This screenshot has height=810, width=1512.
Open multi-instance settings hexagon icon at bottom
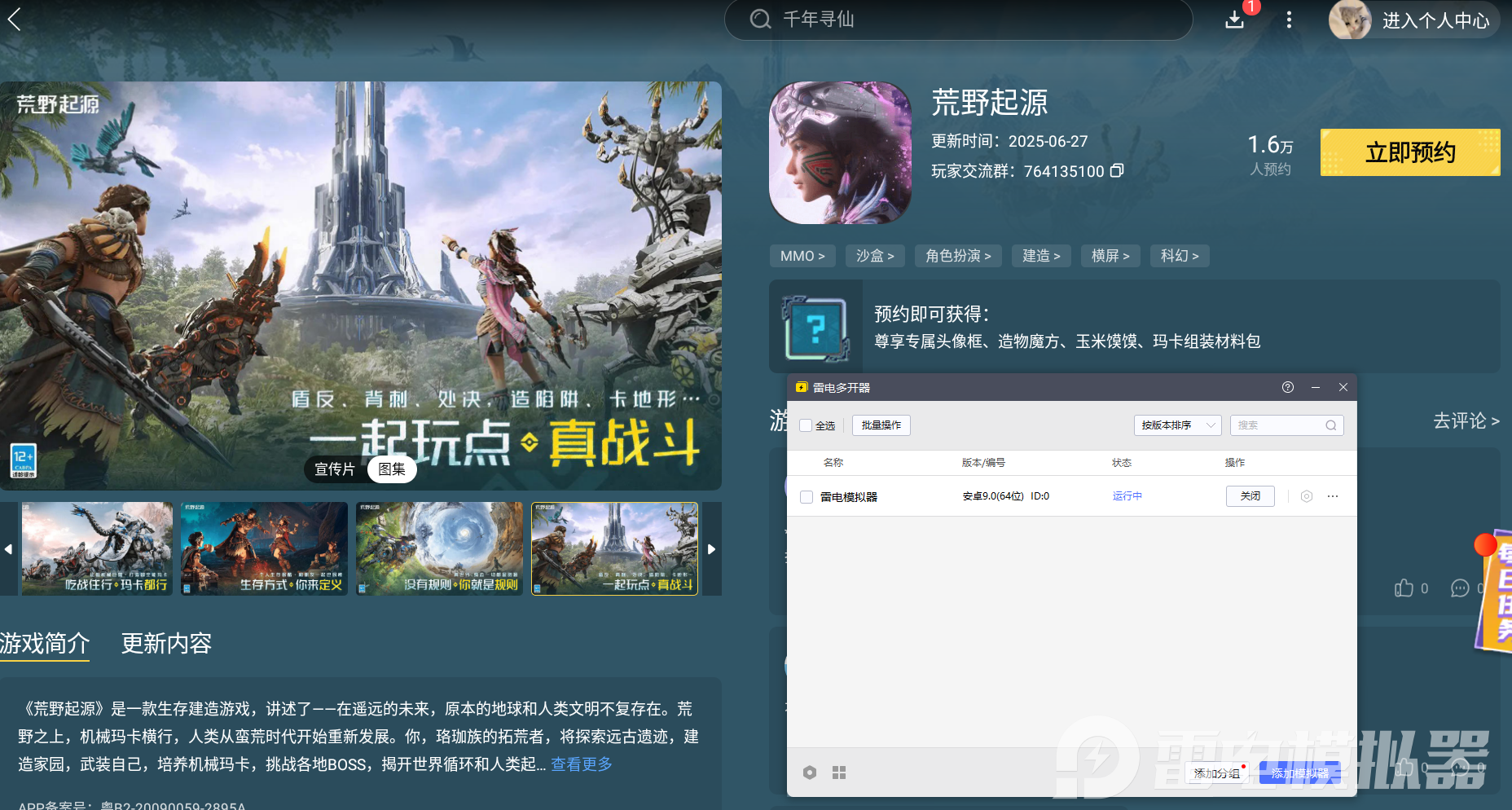pyautogui.click(x=809, y=773)
